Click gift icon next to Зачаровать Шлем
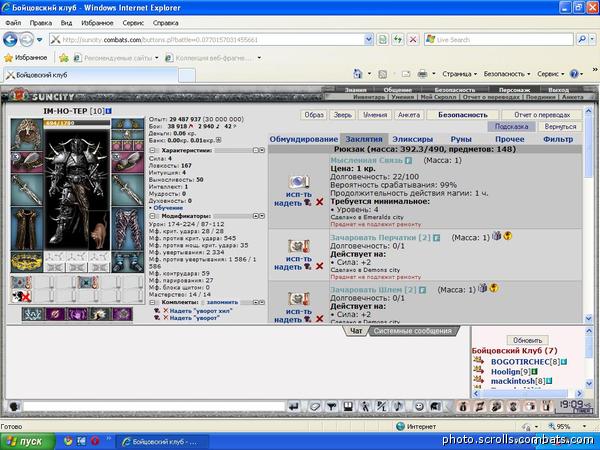Screen dimensions: 600x450 point(483,288)
